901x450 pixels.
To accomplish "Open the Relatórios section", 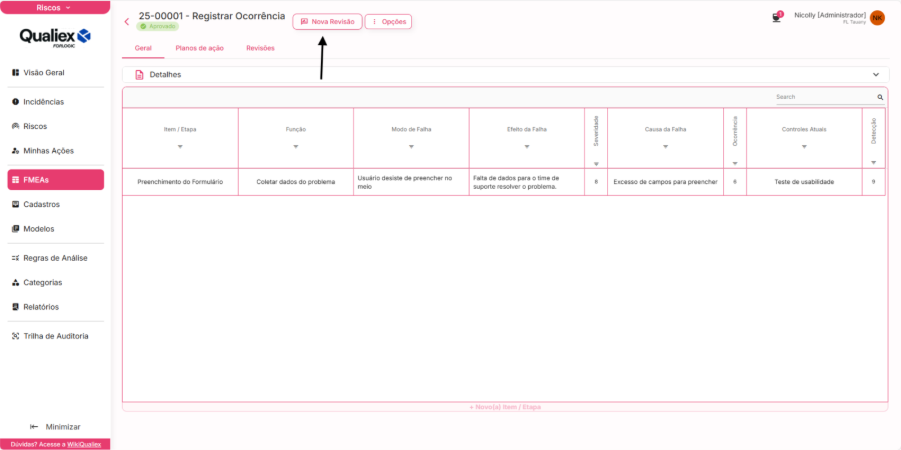I will [x=40, y=307].
